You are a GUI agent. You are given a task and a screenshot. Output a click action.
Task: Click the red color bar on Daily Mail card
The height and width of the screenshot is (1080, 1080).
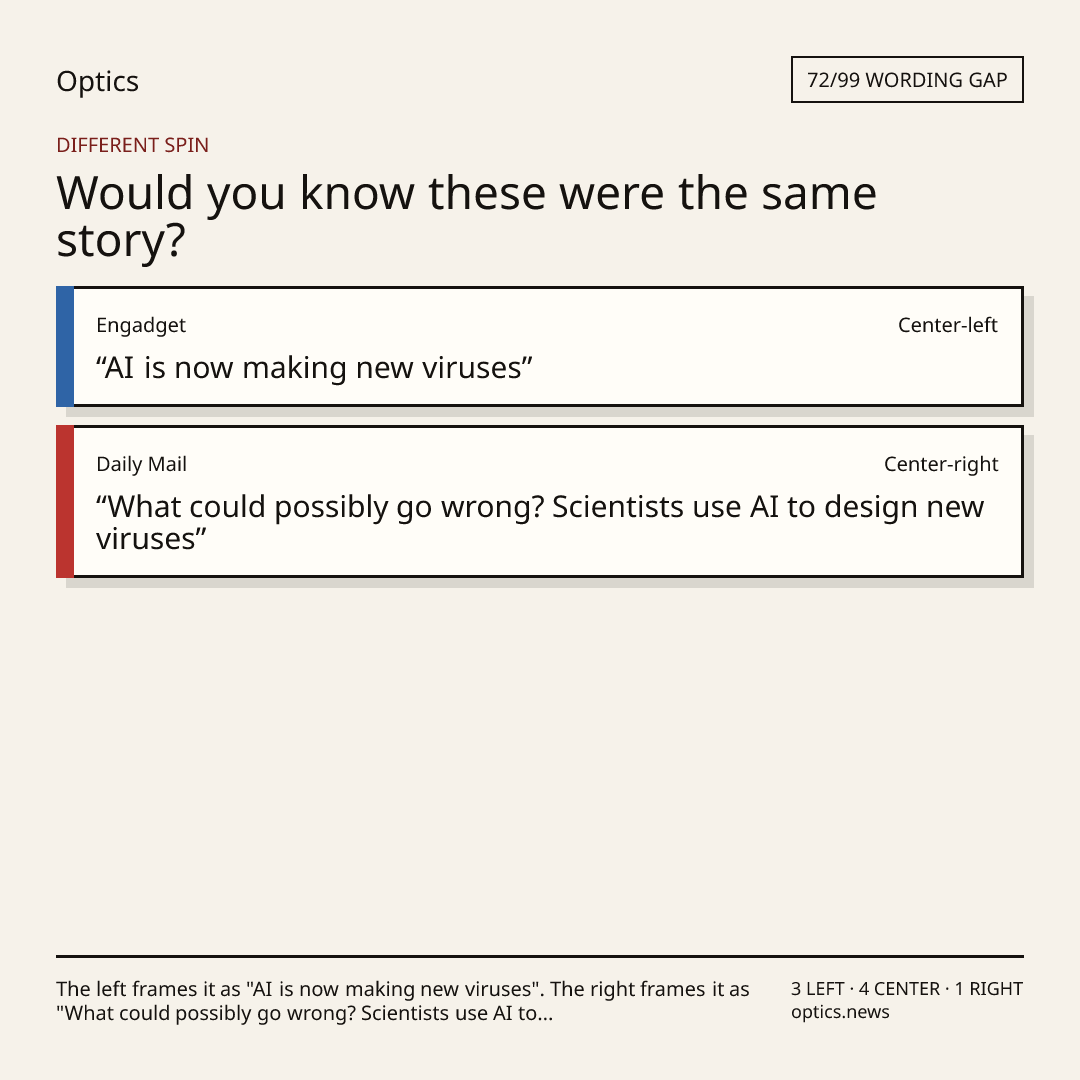[65, 501]
